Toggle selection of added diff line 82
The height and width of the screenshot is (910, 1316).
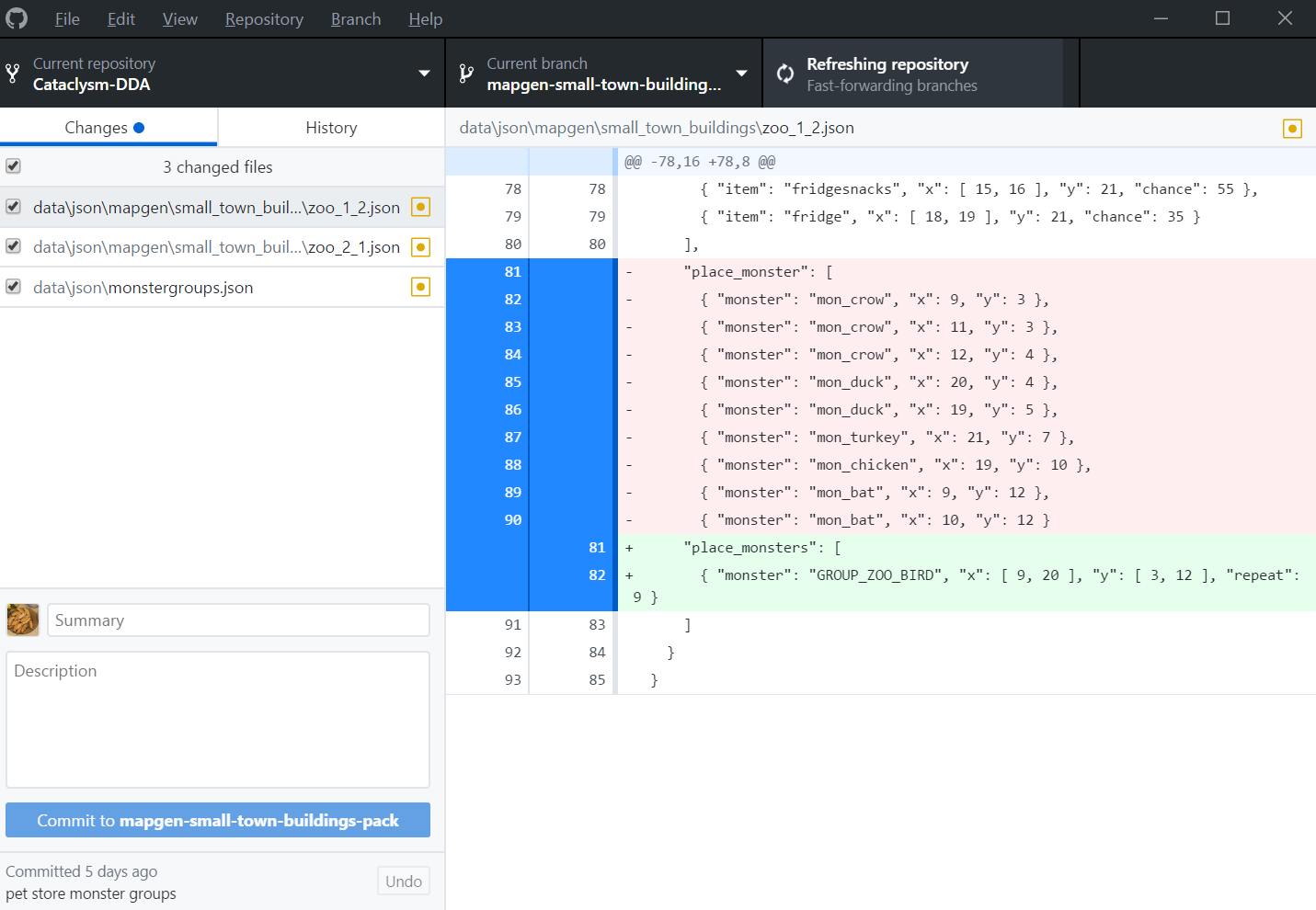(531, 586)
